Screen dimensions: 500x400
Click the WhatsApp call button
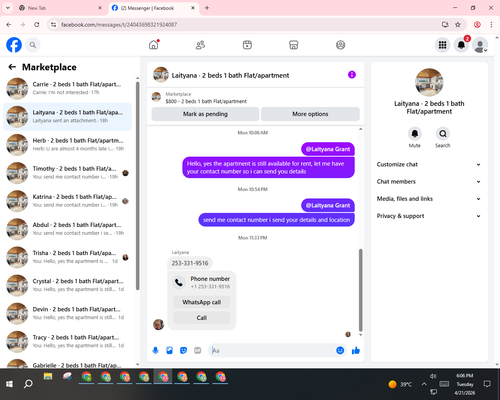pos(202,302)
